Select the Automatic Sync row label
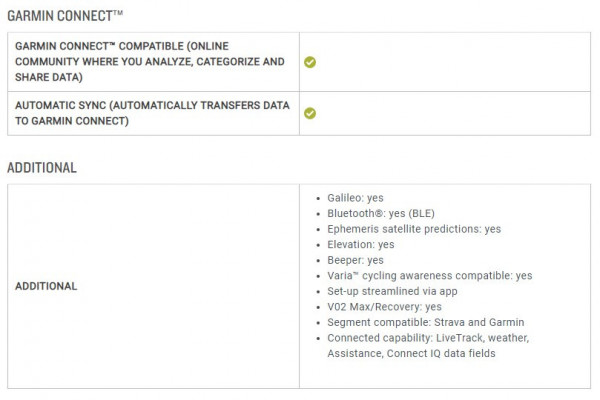 click(152, 113)
